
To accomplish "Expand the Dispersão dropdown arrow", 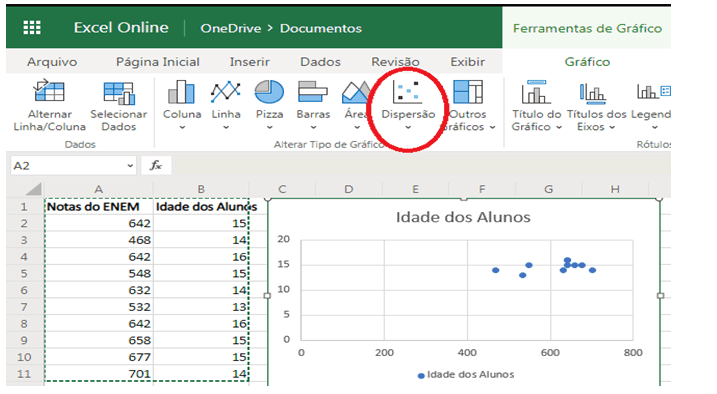I will [408, 128].
